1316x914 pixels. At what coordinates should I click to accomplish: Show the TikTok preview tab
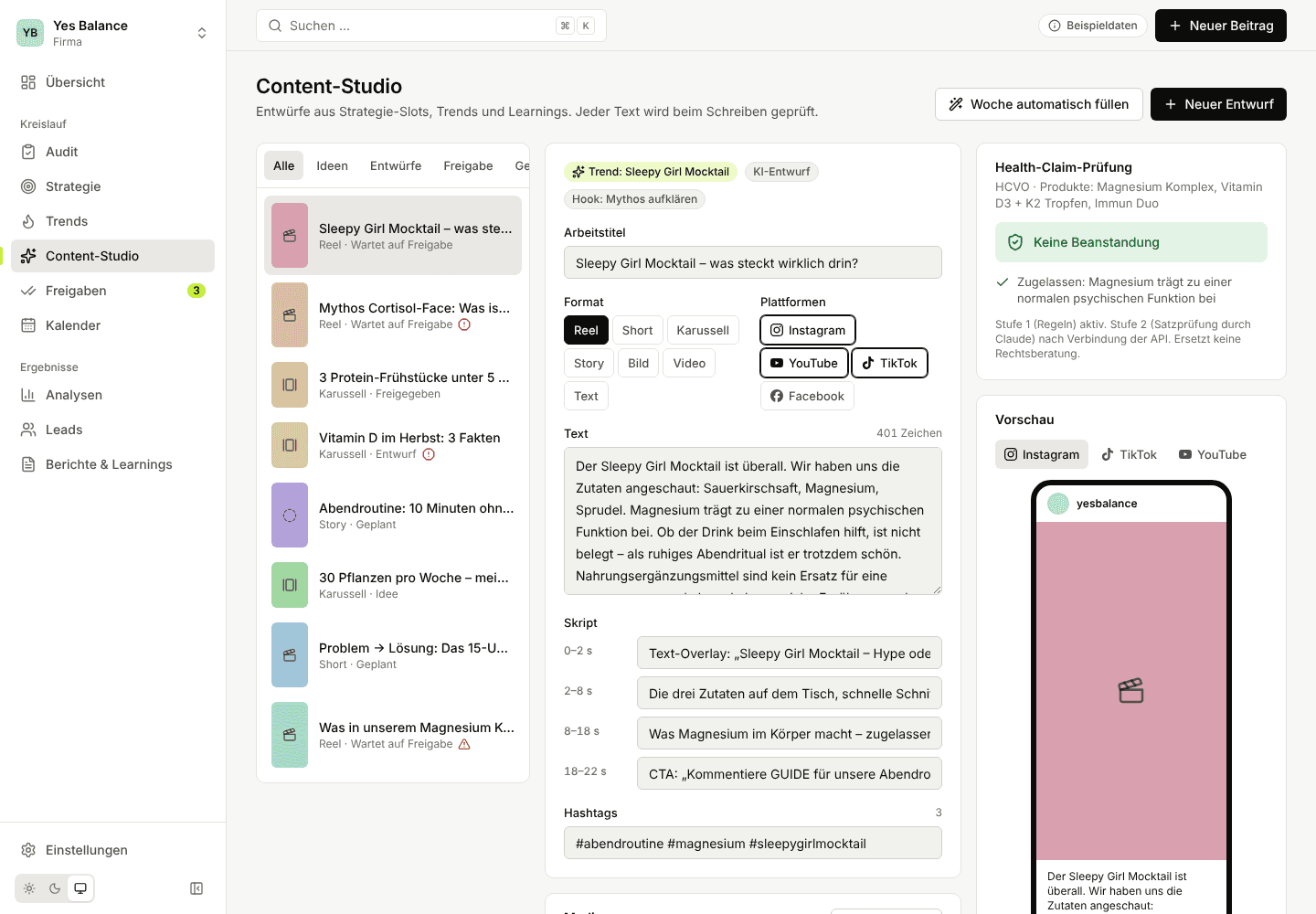coord(1130,454)
